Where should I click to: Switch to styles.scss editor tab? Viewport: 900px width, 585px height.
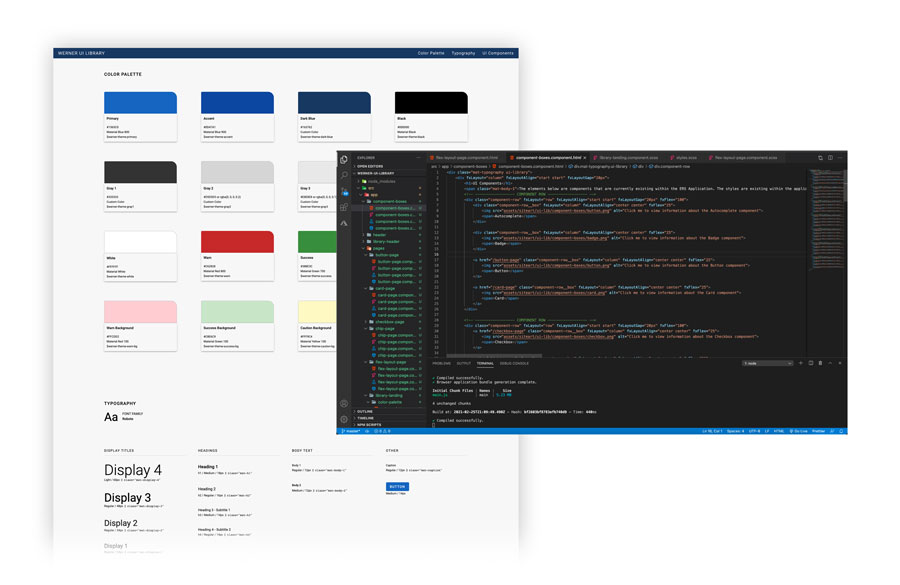point(684,157)
